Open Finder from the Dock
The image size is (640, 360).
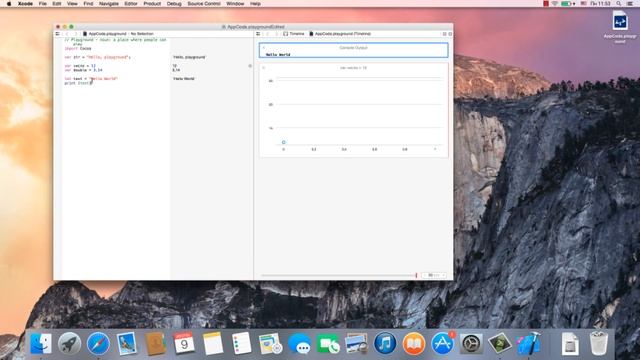[x=41, y=343]
